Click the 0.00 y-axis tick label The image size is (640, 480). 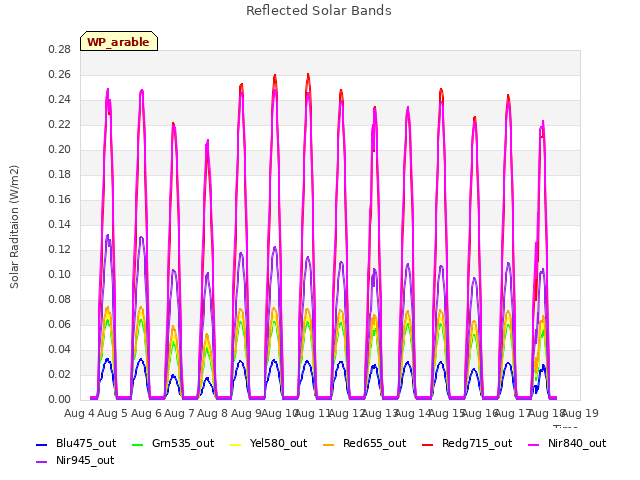click(x=60, y=399)
